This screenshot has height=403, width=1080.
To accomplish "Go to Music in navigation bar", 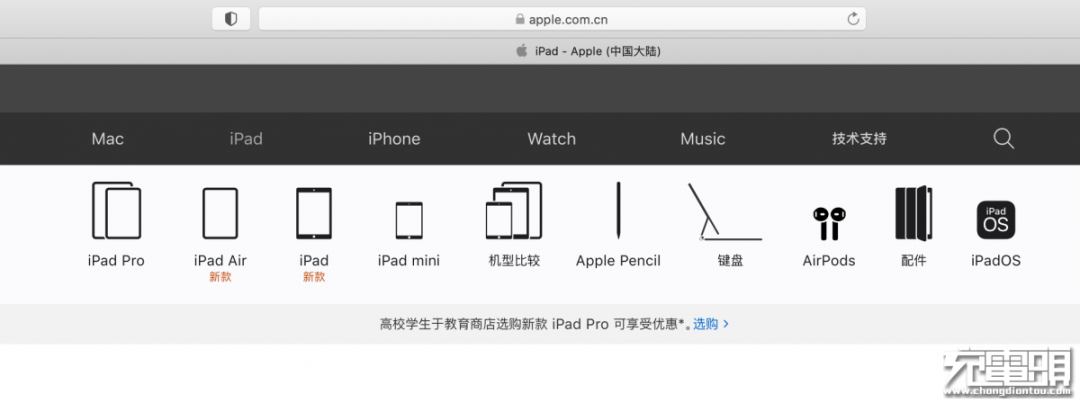I will (x=703, y=138).
